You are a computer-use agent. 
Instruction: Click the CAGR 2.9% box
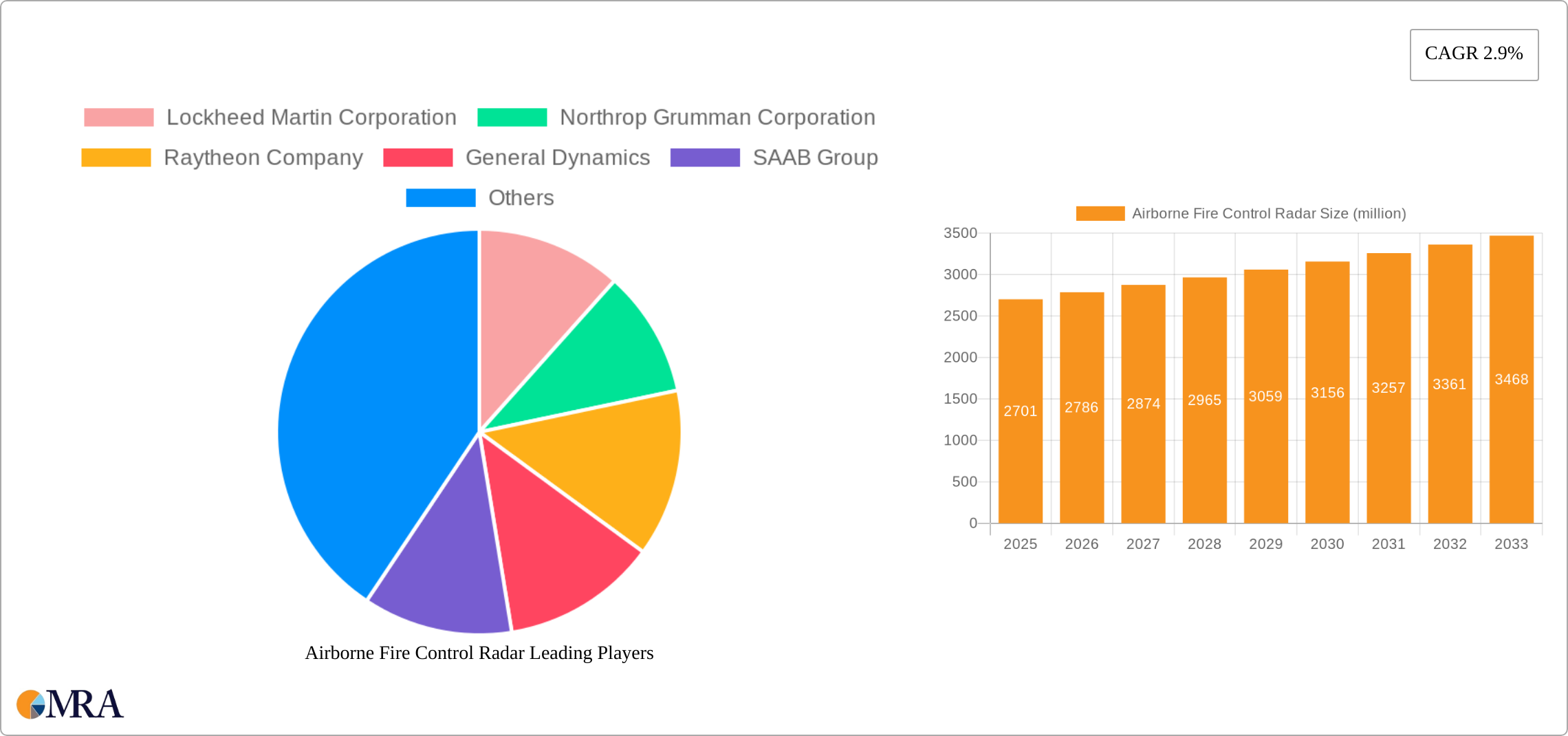point(1473,54)
